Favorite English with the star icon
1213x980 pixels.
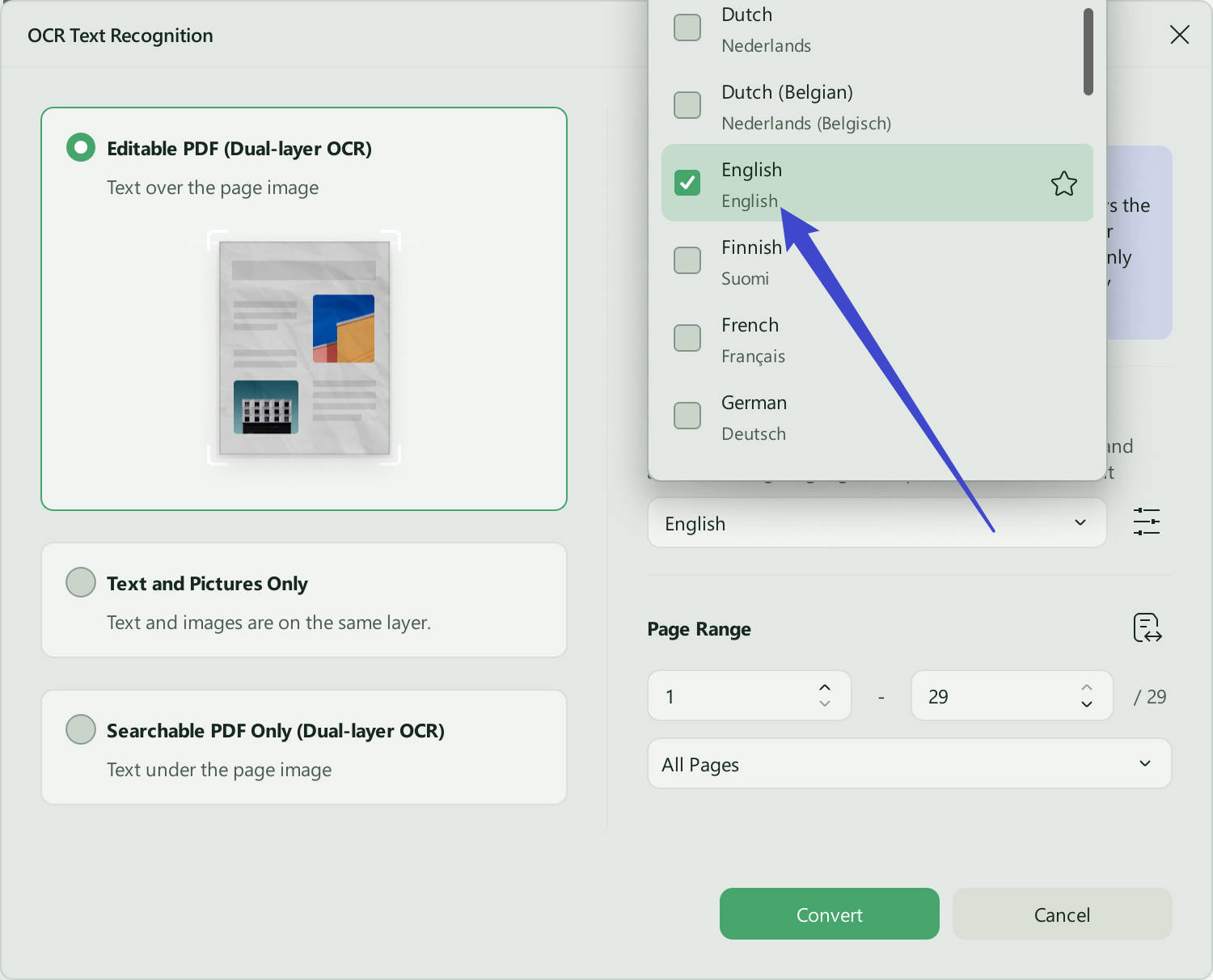(1063, 184)
